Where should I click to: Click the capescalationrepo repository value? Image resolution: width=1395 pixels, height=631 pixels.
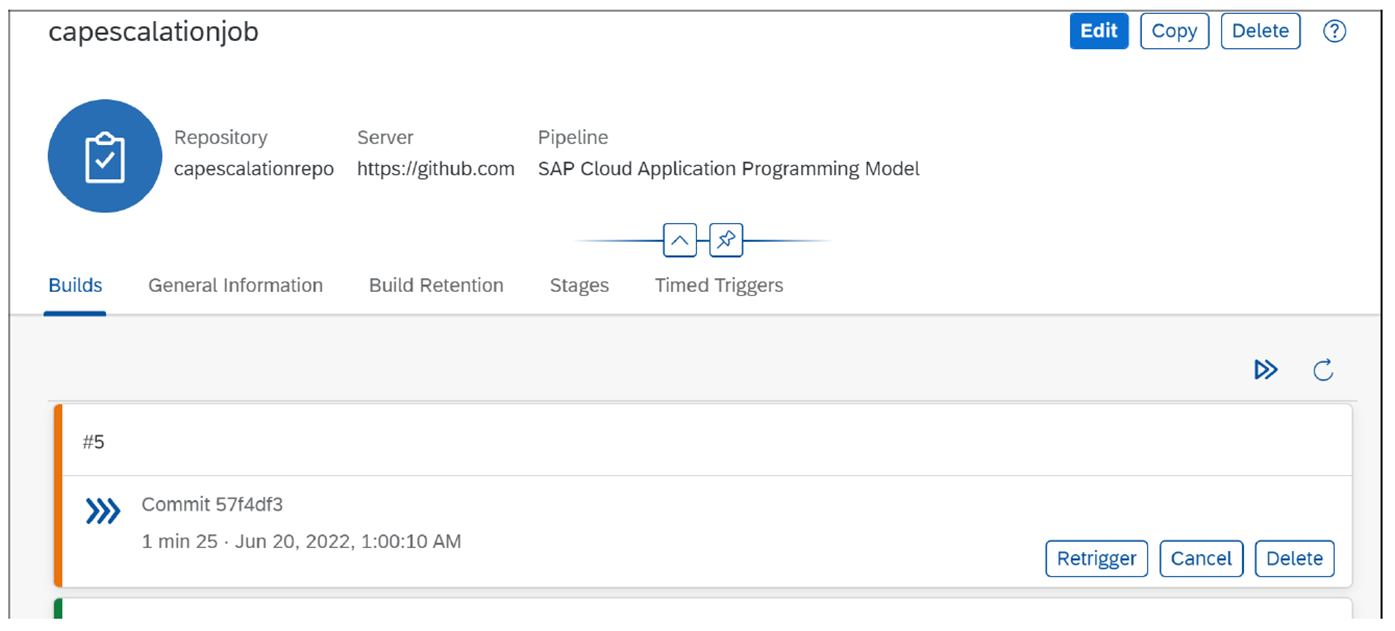254,169
